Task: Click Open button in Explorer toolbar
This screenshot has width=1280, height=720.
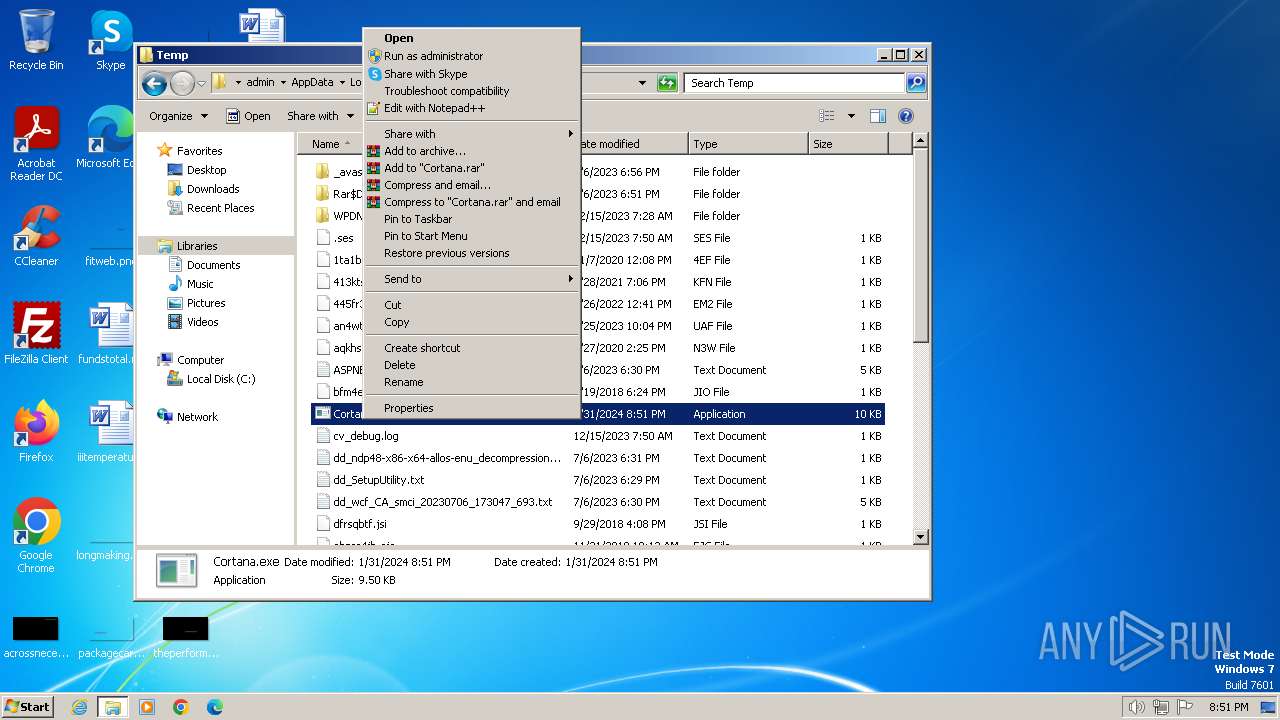Action: (x=248, y=116)
